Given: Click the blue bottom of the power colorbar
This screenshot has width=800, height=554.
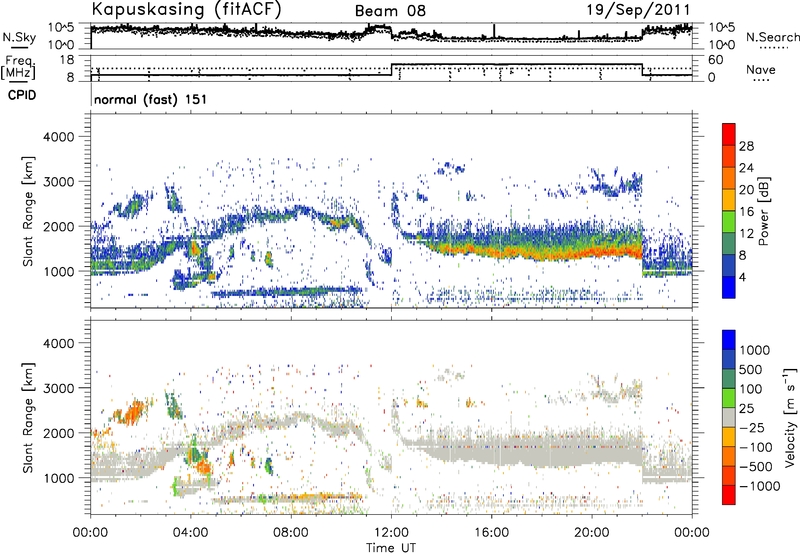Looking at the screenshot, I should tap(729, 288).
